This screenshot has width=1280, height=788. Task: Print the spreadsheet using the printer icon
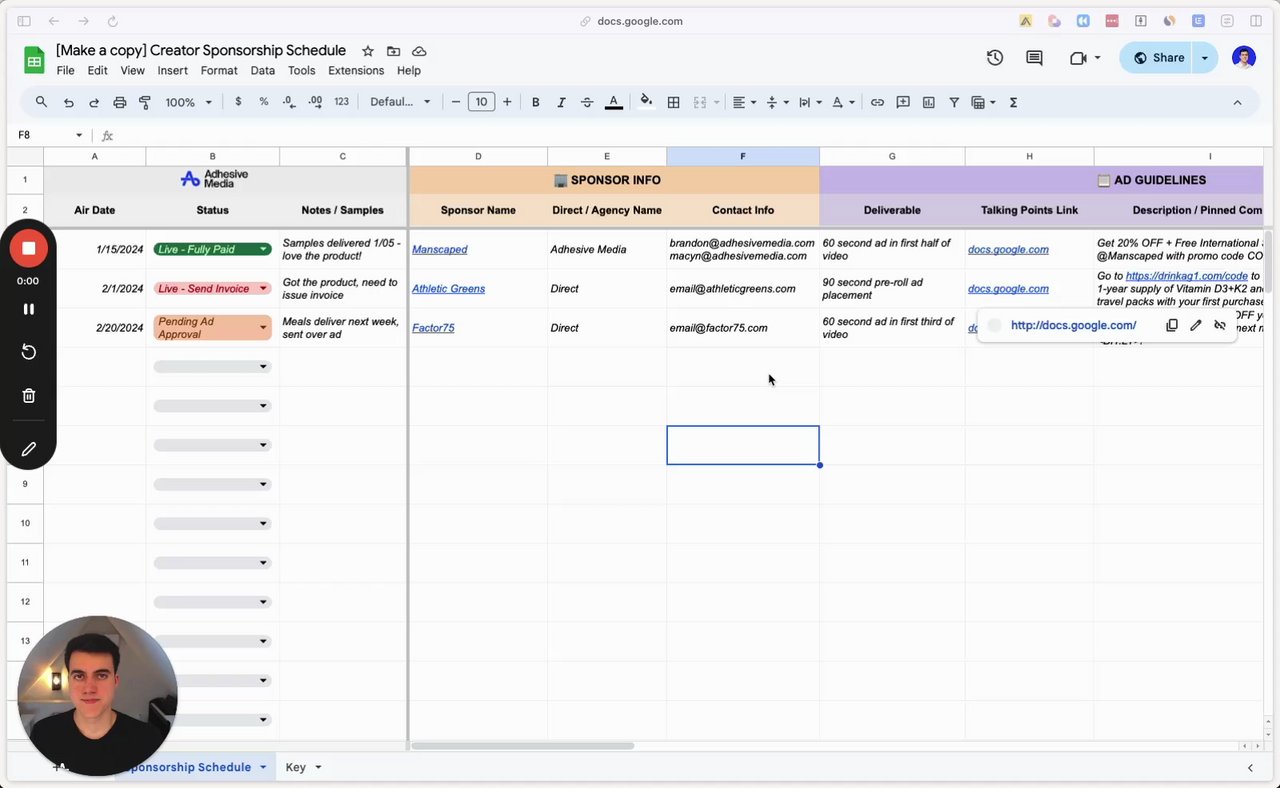(120, 102)
